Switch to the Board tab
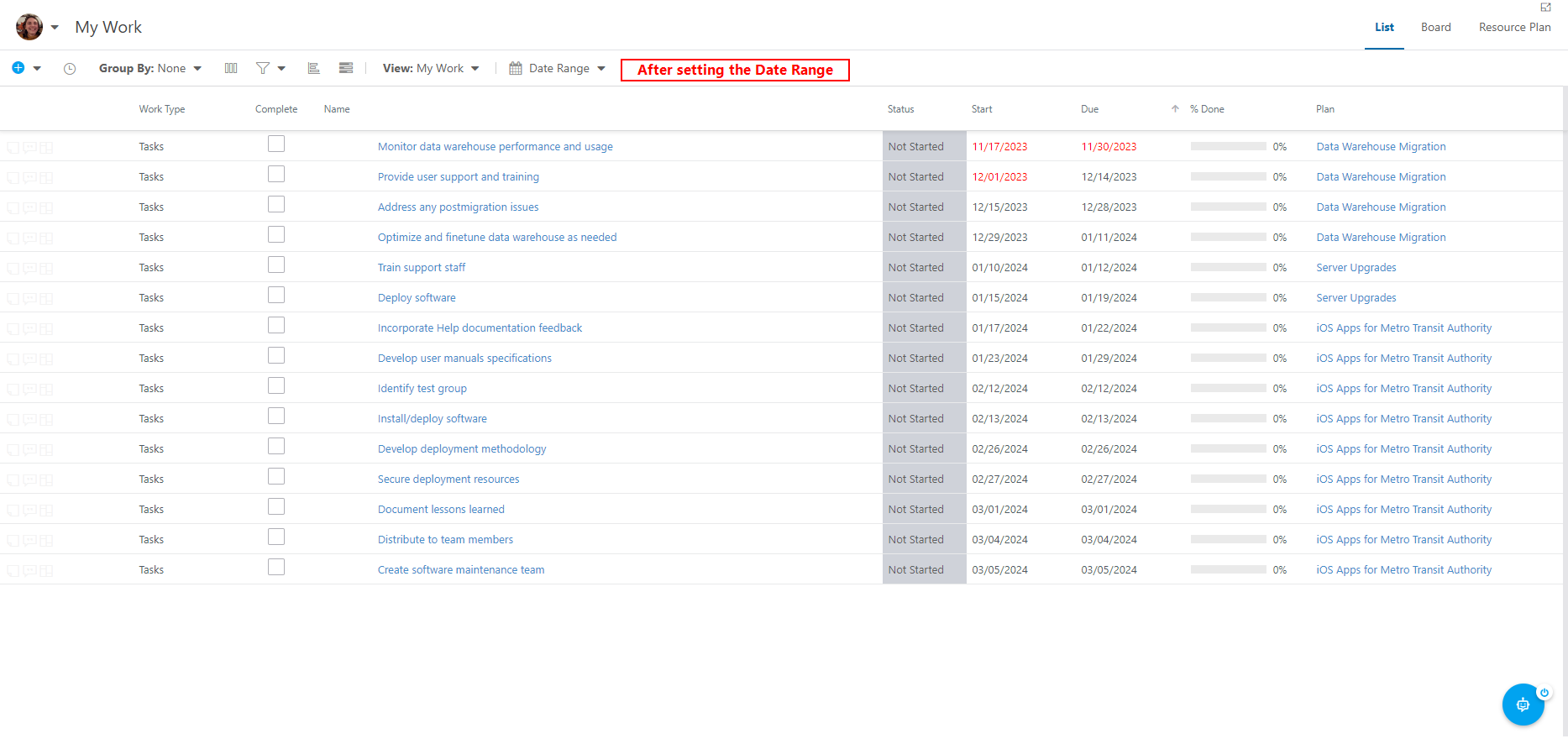 [1435, 27]
